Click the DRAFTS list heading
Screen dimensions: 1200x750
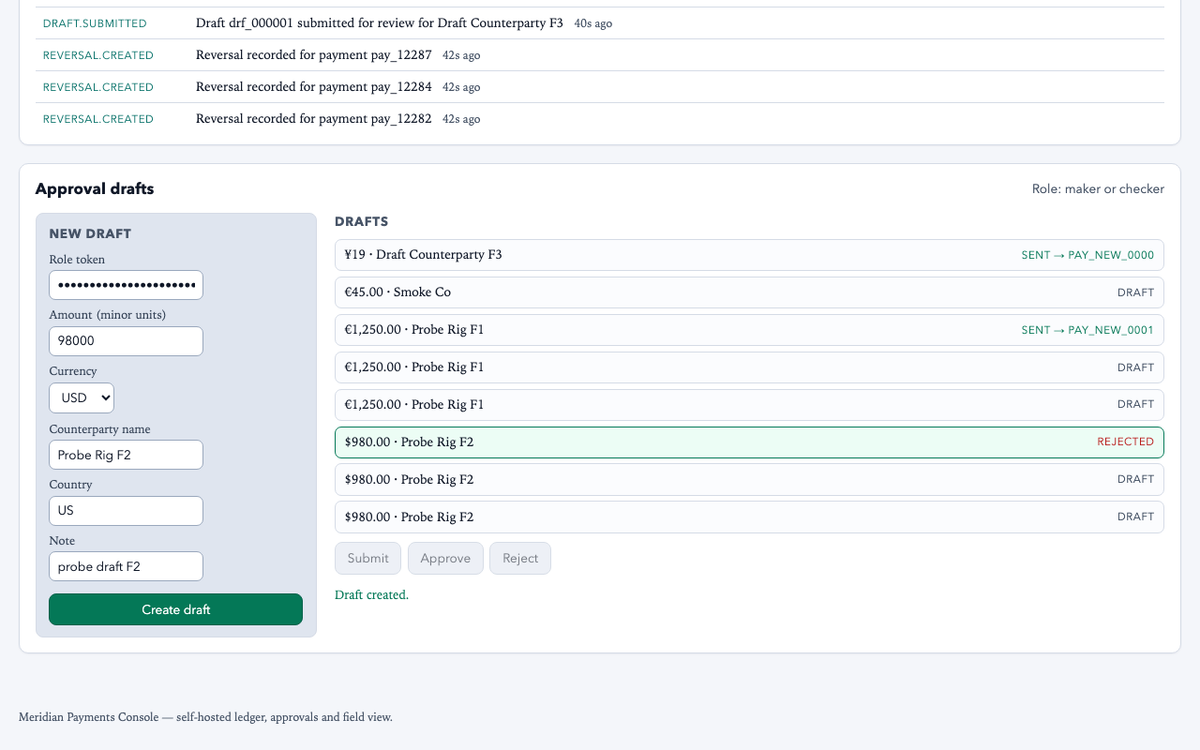click(361, 222)
